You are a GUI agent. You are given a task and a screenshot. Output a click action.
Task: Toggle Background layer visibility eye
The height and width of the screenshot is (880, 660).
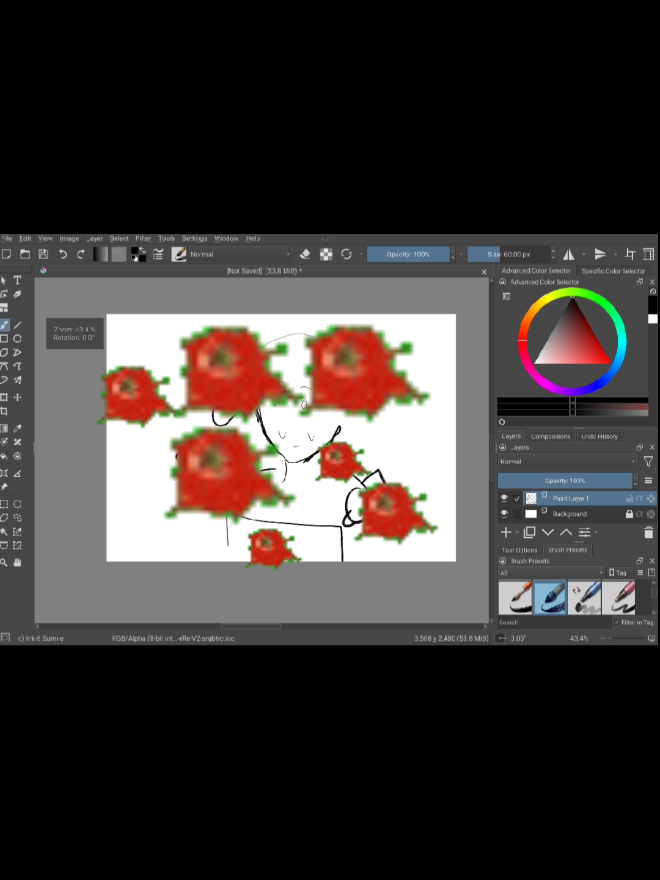click(x=504, y=514)
